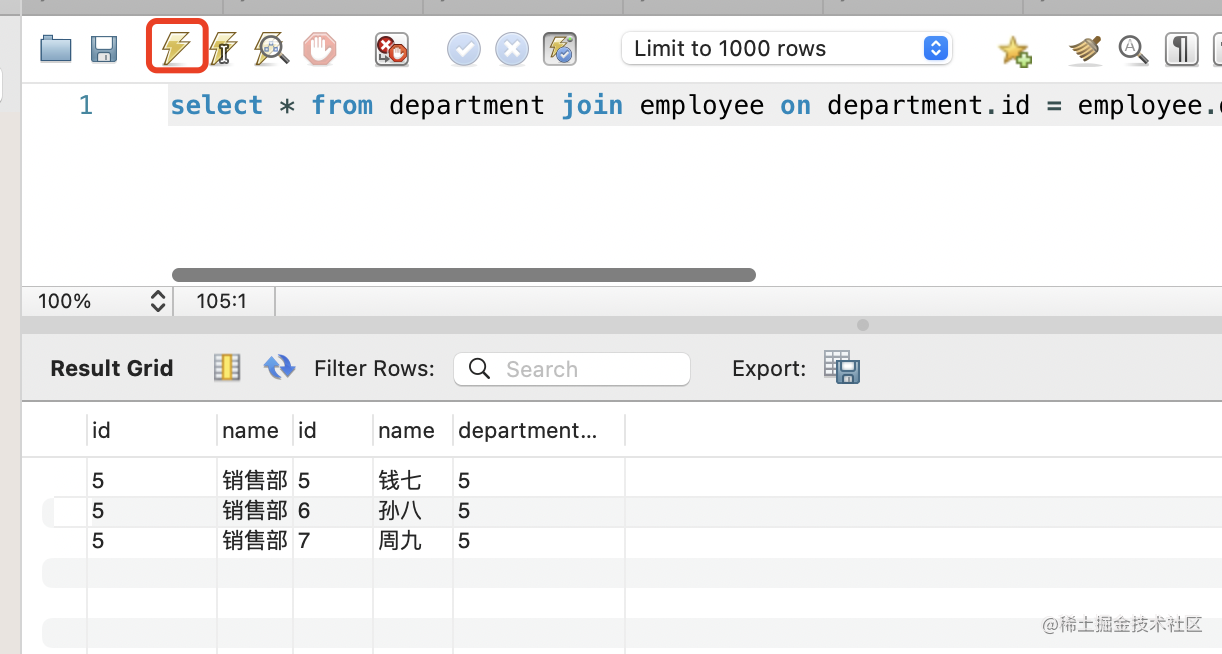Stop the running query
1222x654 pixels.
tap(320, 48)
